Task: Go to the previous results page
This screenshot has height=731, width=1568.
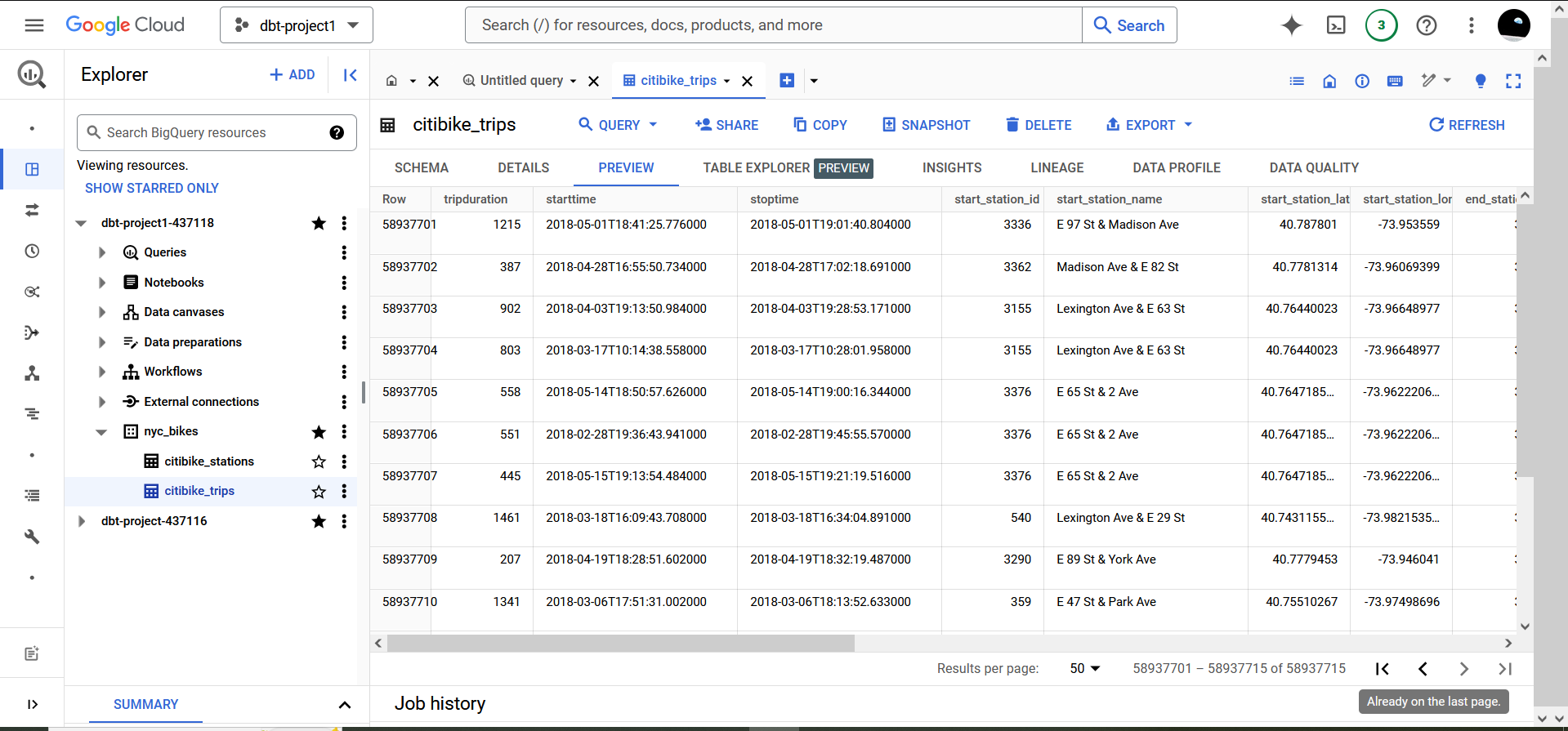Action: [1423, 669]
